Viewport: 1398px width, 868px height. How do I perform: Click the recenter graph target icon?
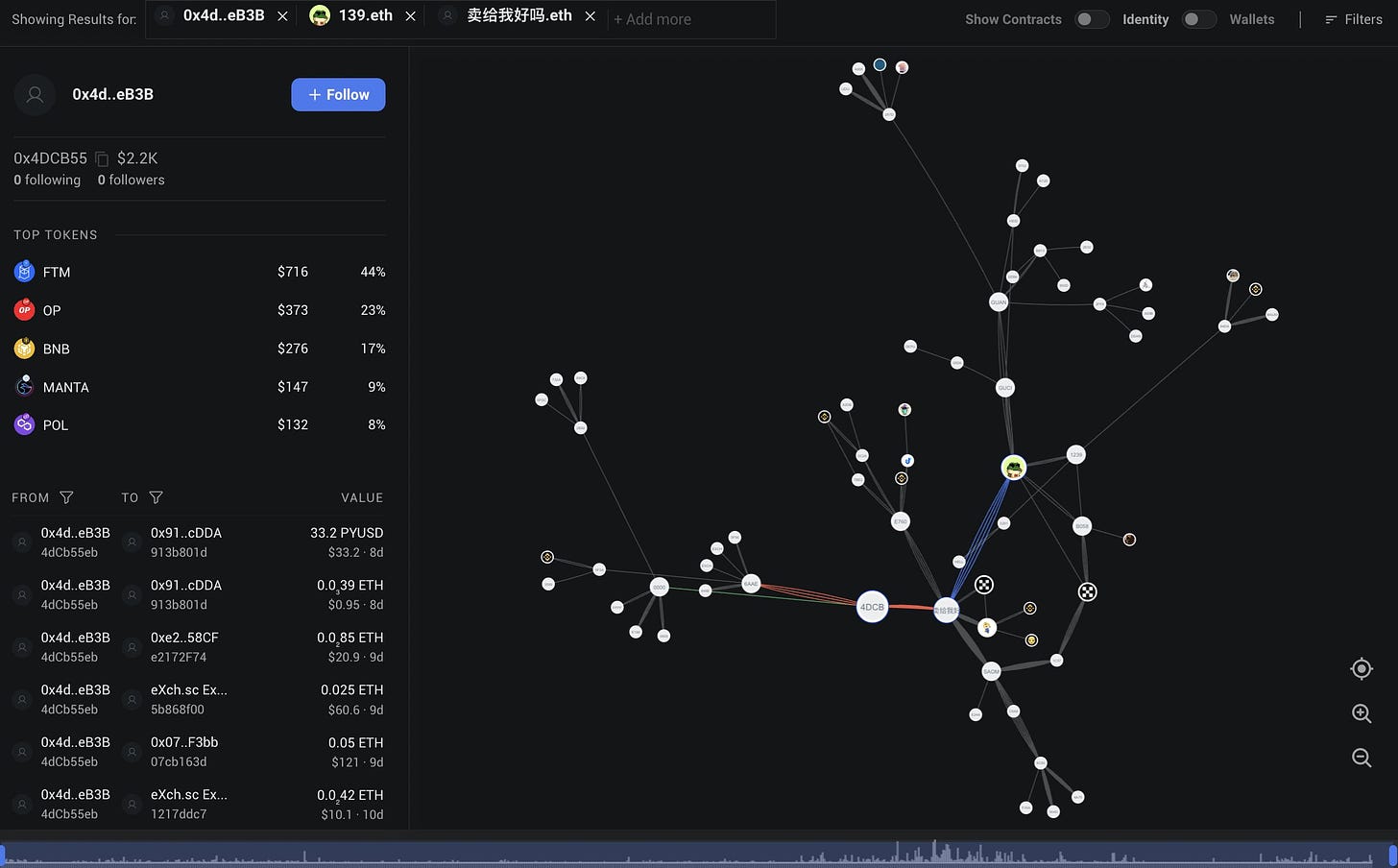click(x=1362, y=669)
